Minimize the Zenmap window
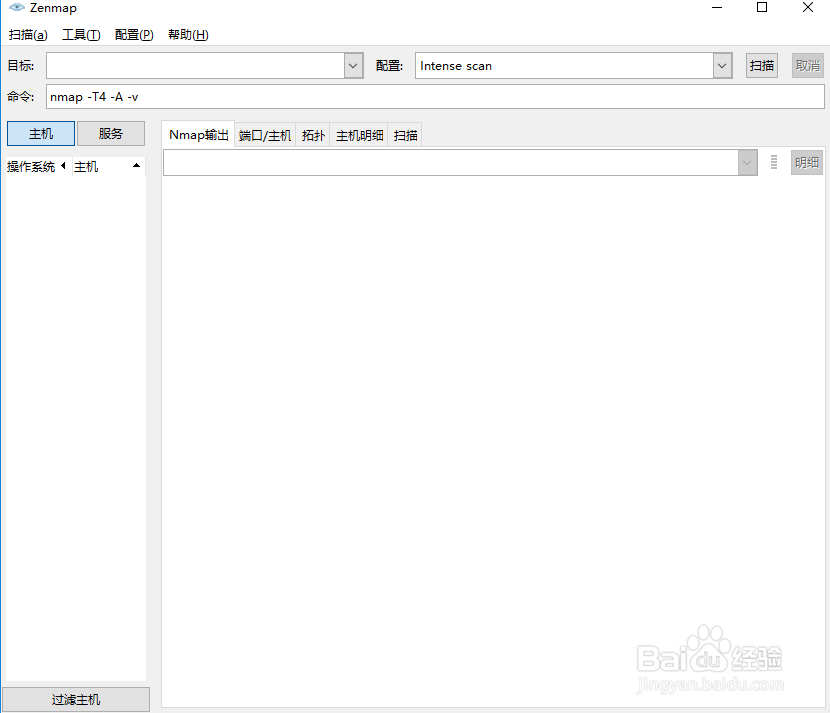The height and width of the screenshot is (713, 830). [x=717, y=7]
